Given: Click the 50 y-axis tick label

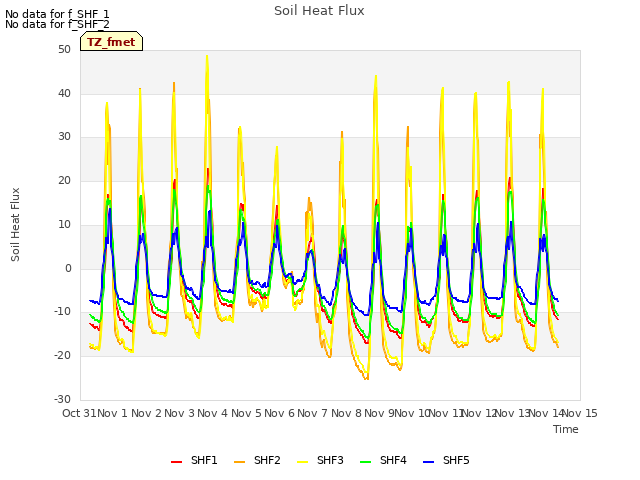Looking at the screenshot, I should point(64,50).
